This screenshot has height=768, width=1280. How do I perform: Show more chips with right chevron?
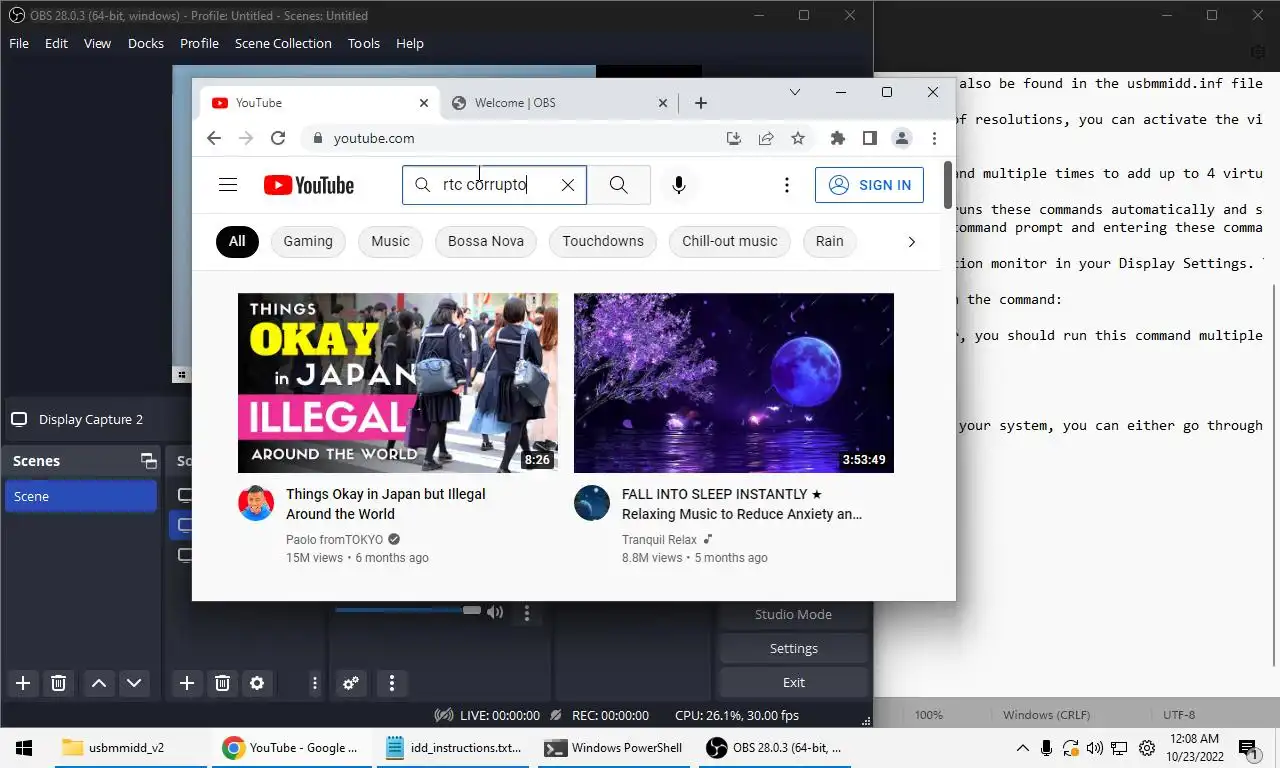[x=911, y=241]
